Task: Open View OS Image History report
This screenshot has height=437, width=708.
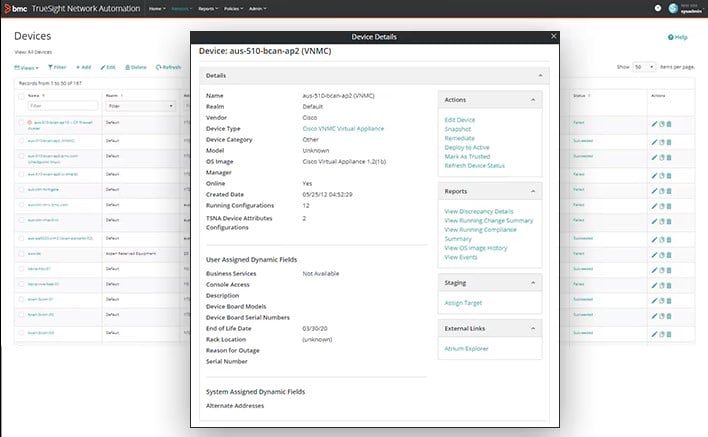Action: click(x=476, y=248)
